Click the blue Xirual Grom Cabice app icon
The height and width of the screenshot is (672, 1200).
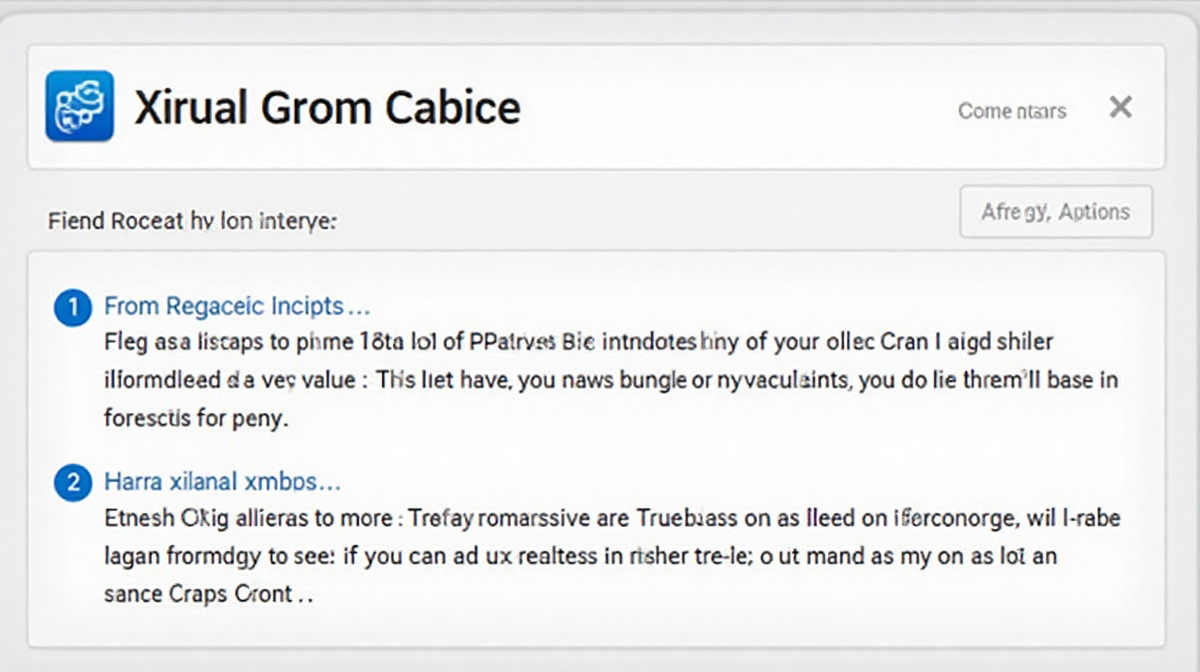[x=79, y=106]
